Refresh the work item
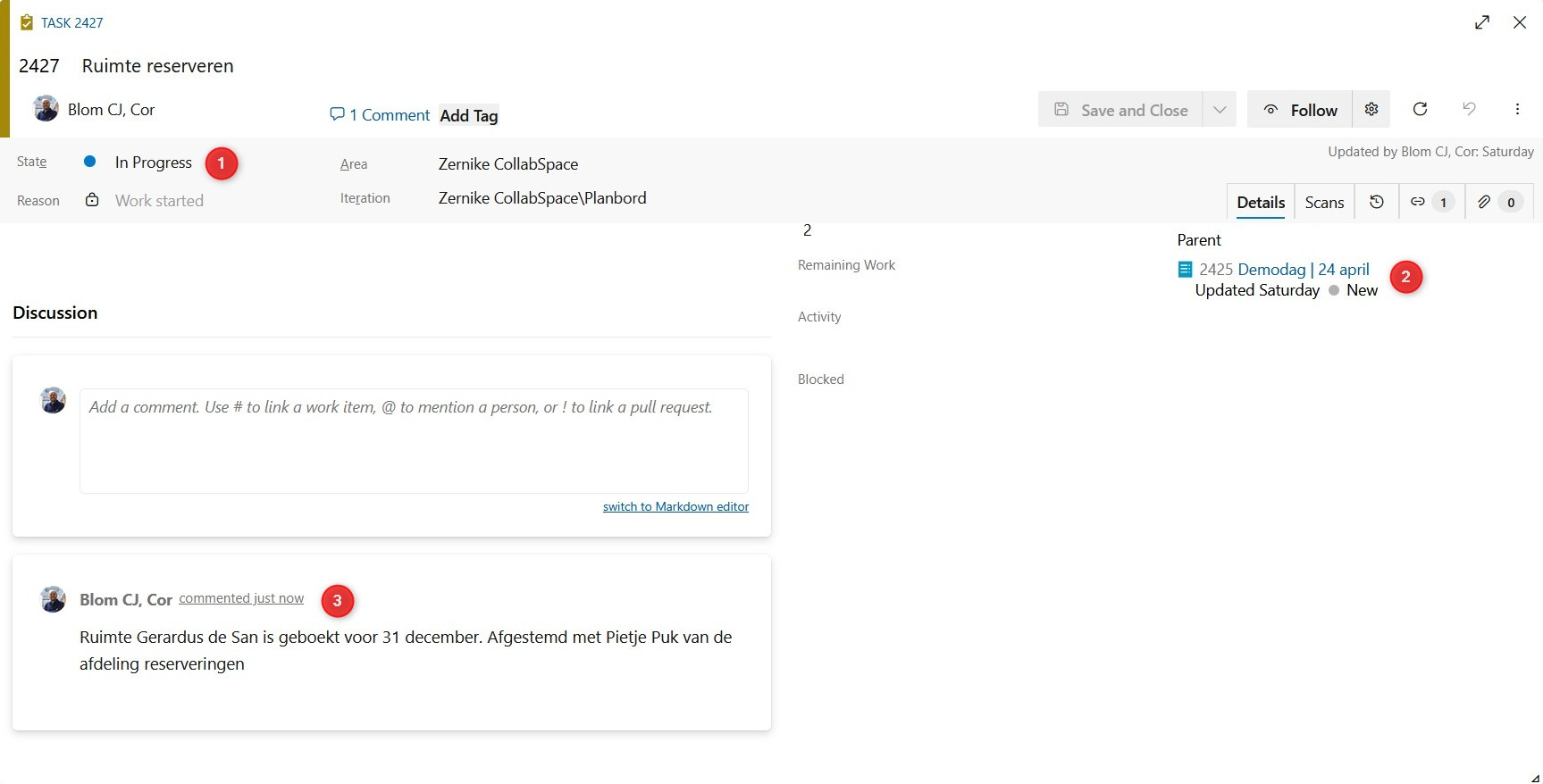Viewport: 1543px width, 784px height. point(1420,109)
